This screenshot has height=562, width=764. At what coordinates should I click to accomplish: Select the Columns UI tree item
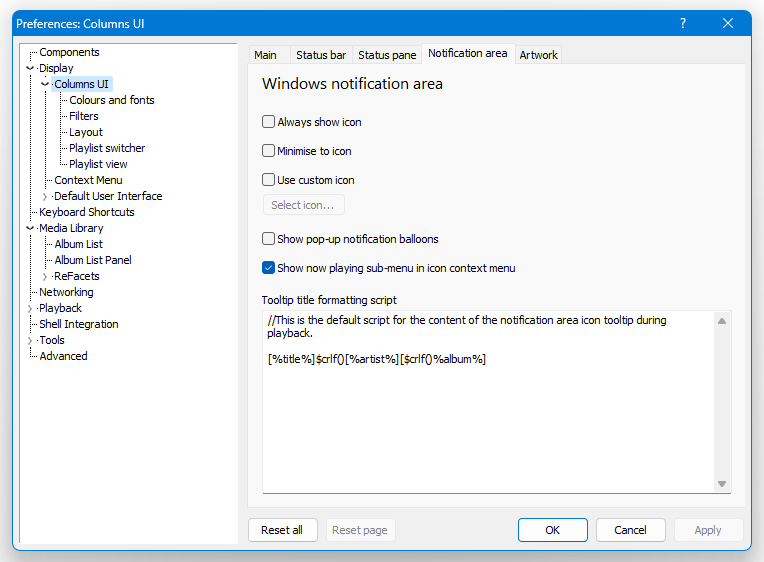coord(81,84)
